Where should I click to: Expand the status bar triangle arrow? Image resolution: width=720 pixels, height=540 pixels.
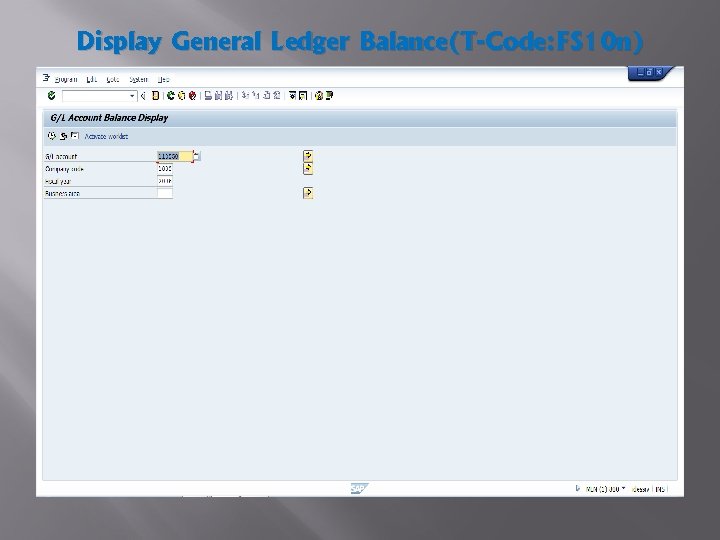578,488
